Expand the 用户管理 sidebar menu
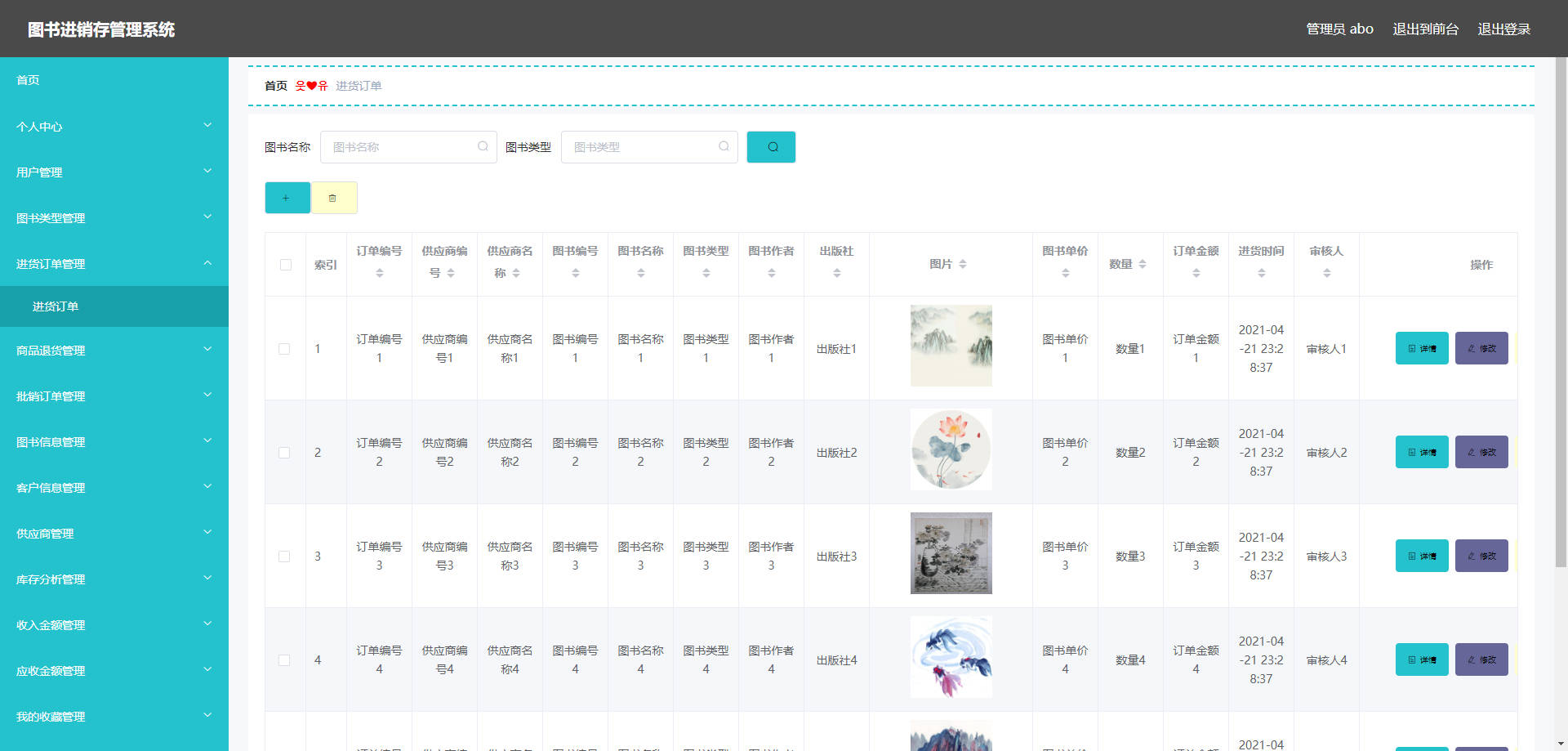1568x751 pixels. [x=114, y=172]
